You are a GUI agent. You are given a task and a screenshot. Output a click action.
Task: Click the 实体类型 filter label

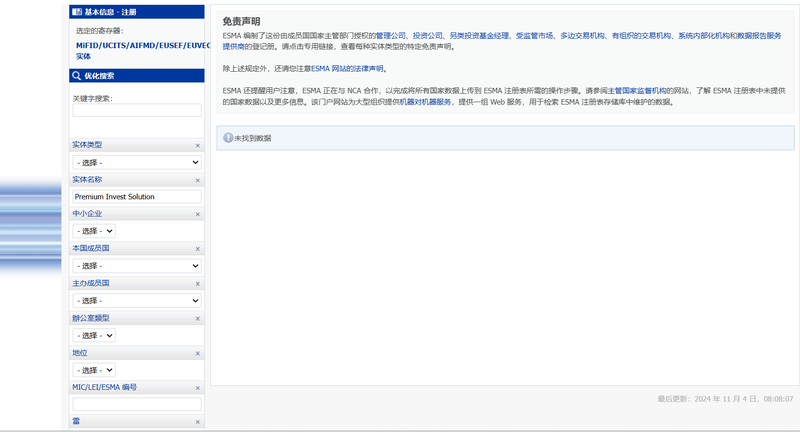point(87,145)
